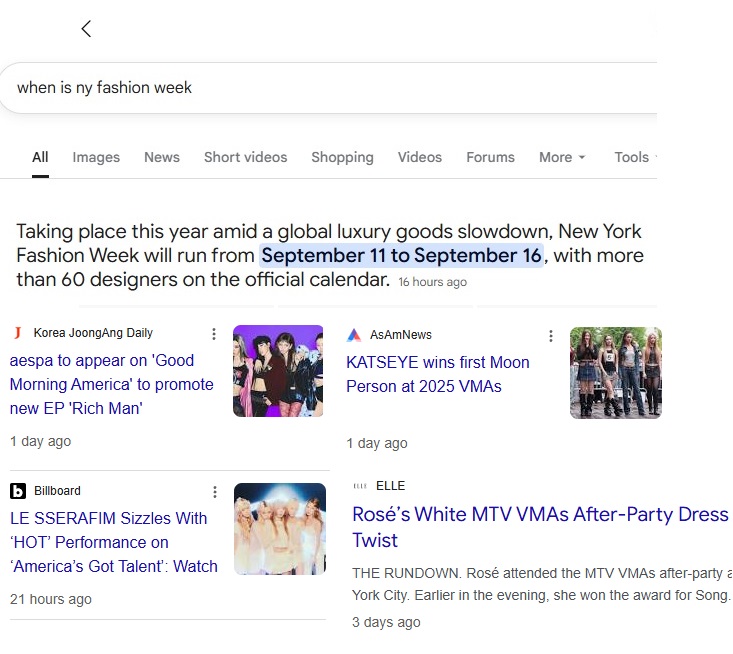Open options for the LE SSERAFIM article

pyautogui.click(x=215, y=492)
